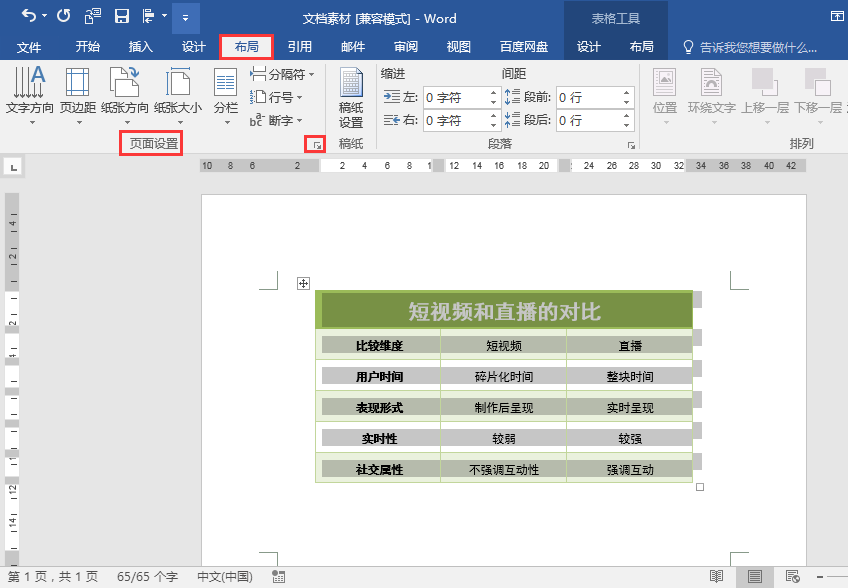Click the table move handle cross icon
The image size is (848, 588).
click(x=303, y=283)
